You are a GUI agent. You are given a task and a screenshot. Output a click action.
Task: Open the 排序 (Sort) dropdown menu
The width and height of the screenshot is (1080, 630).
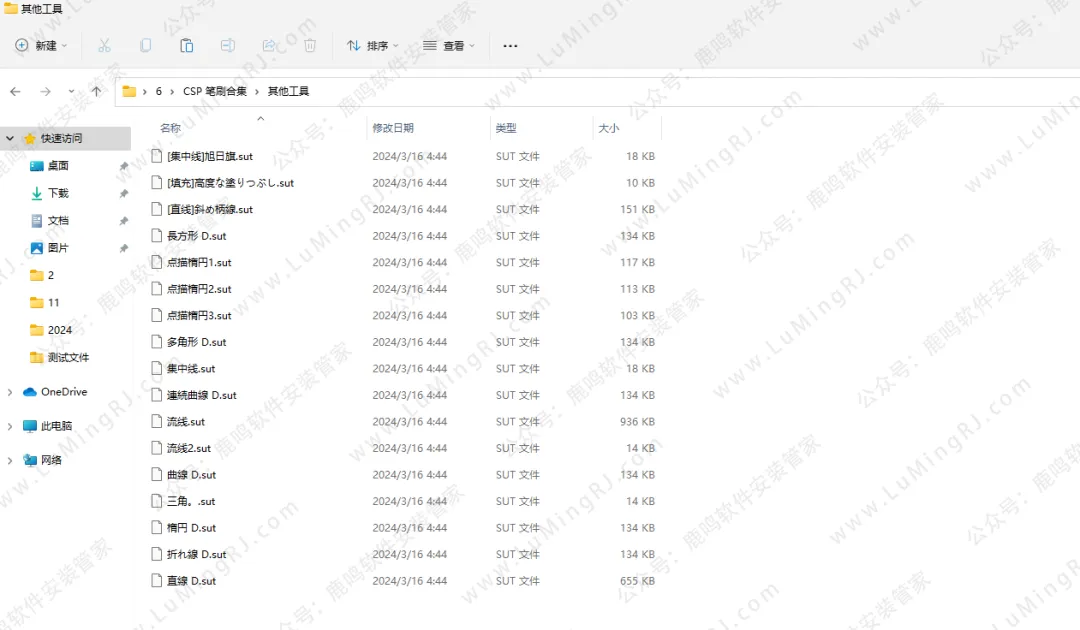372,46
